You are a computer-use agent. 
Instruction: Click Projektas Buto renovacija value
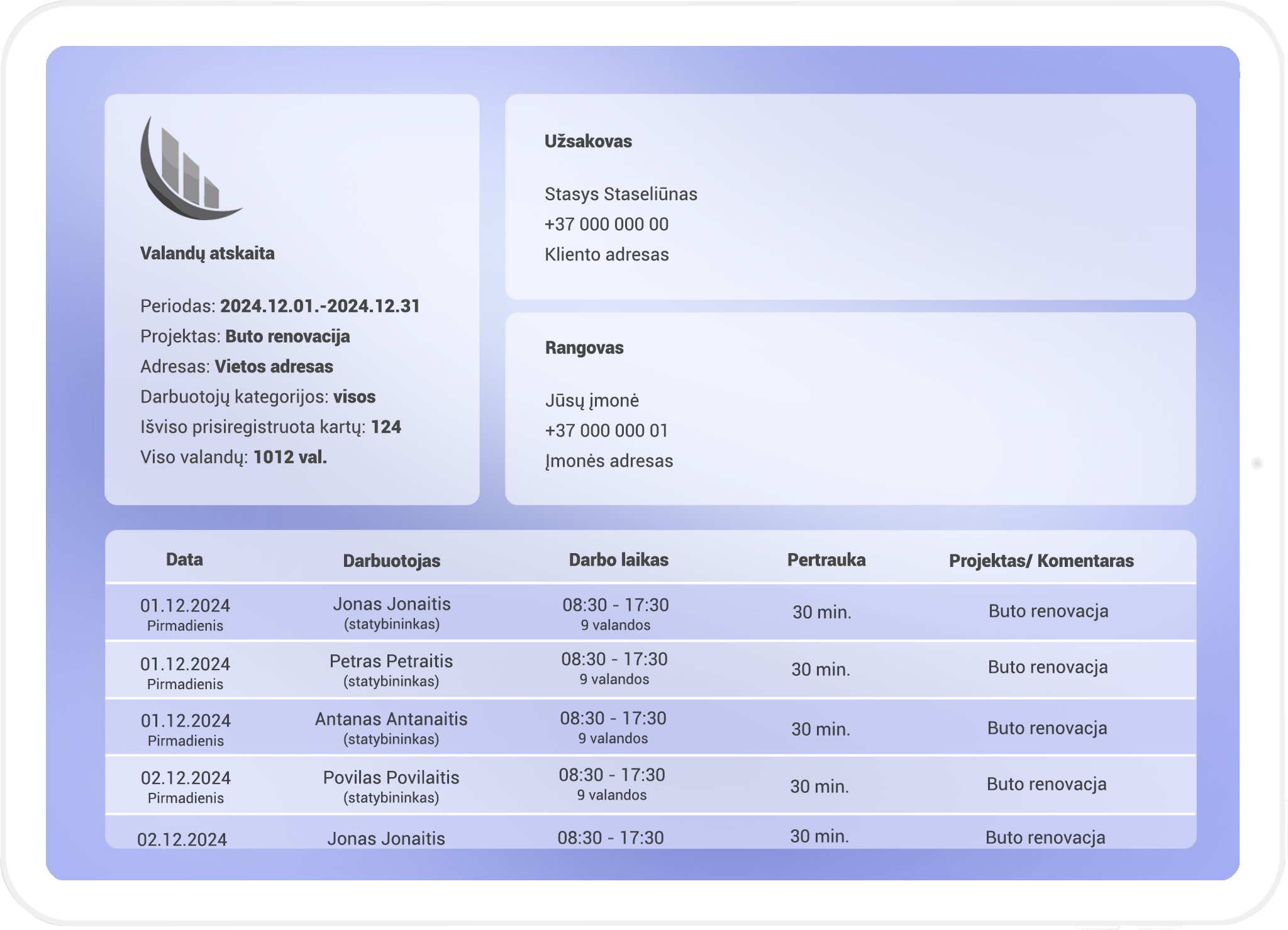point(287,337)
